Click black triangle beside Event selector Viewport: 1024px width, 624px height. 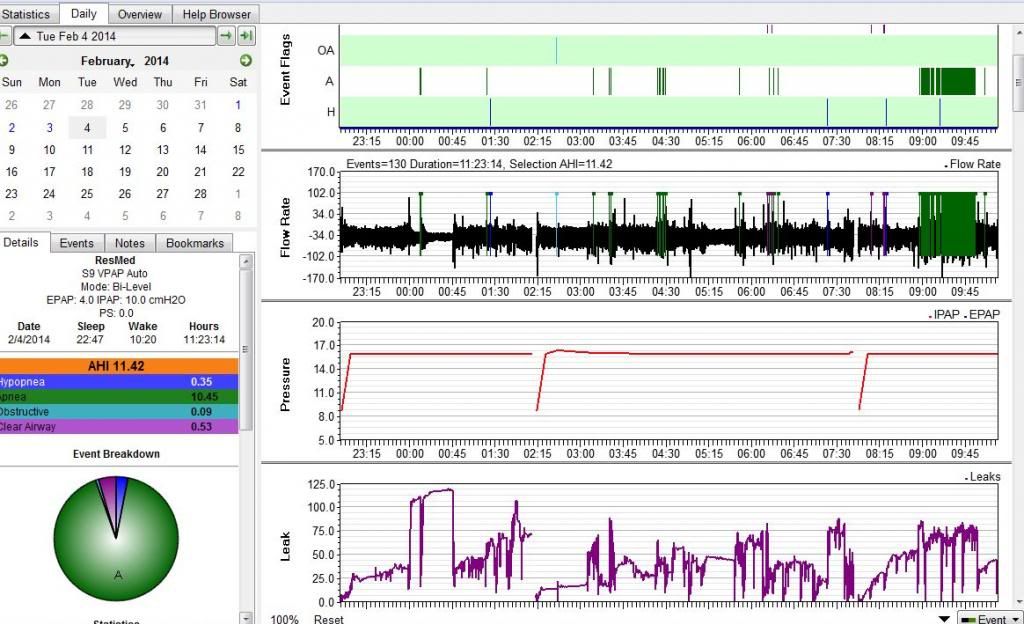tap(945, 619)
